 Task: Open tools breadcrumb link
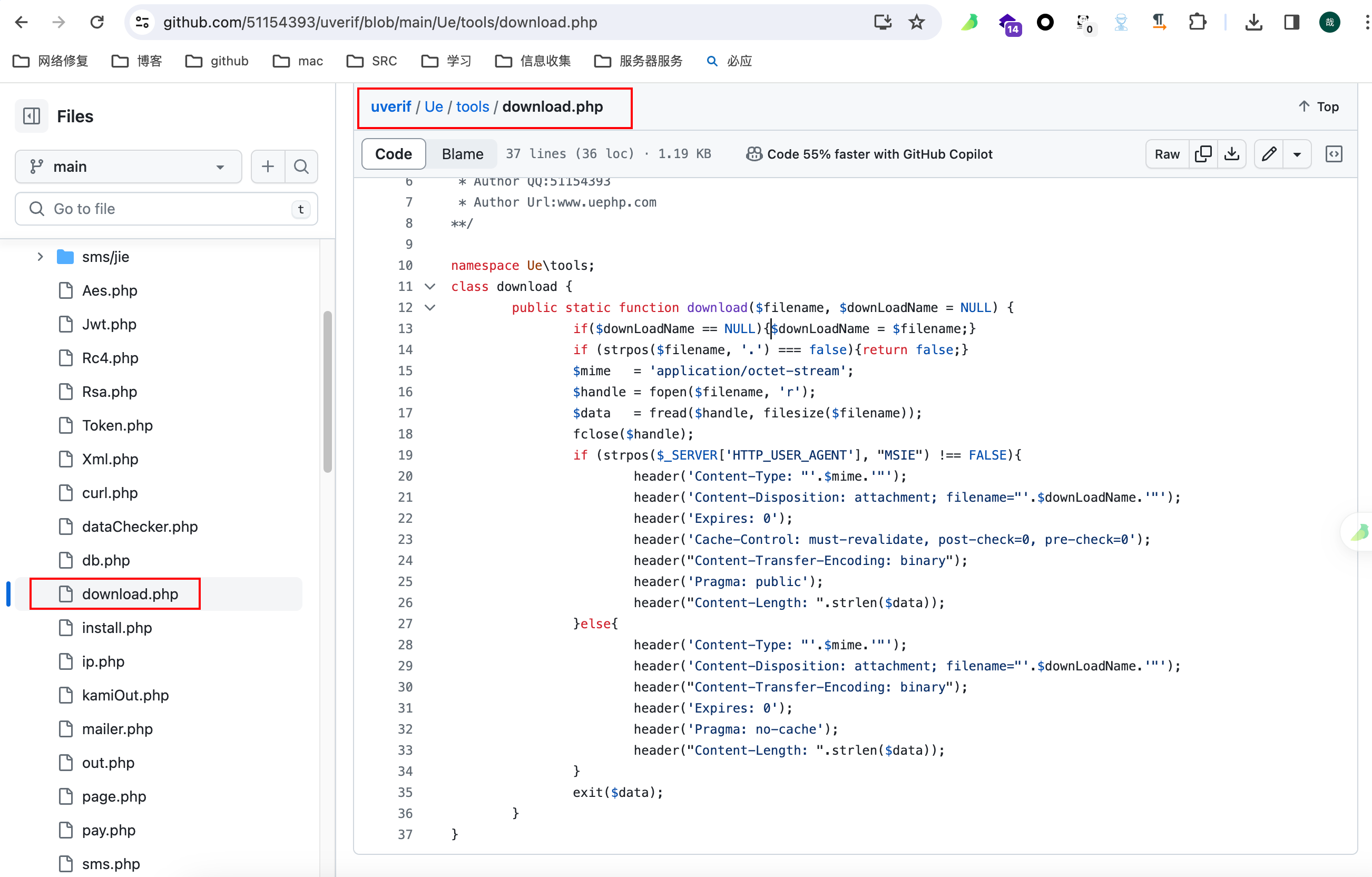click(472, 106)
